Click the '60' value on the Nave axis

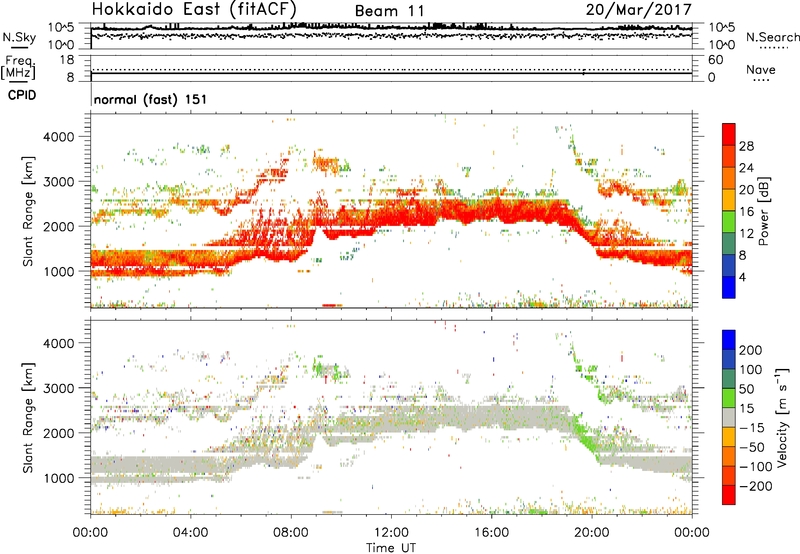coord(715,60)
